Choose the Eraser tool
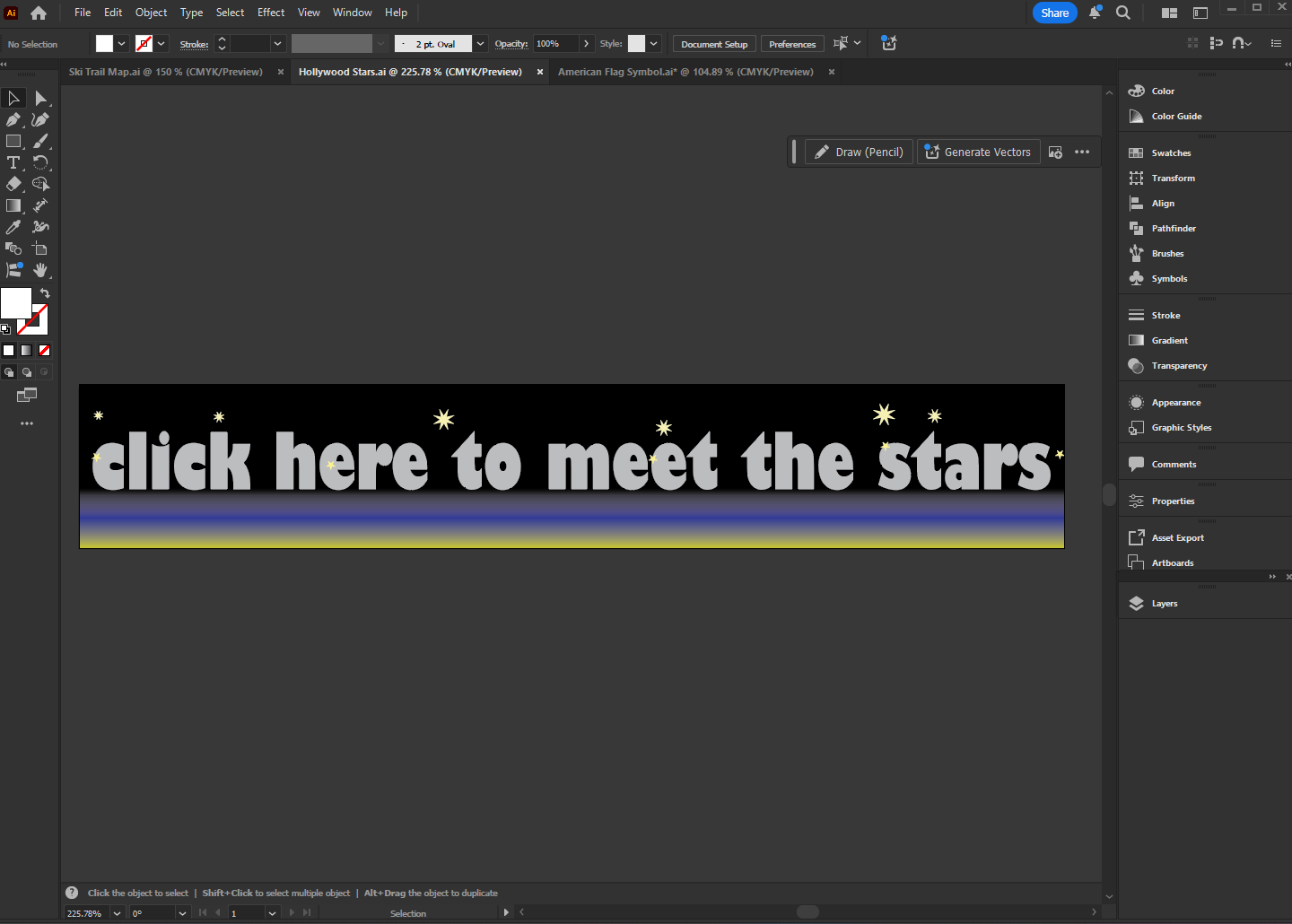Image resolution: width=1292 pixels, height=924 pixels. click(13, 184)
